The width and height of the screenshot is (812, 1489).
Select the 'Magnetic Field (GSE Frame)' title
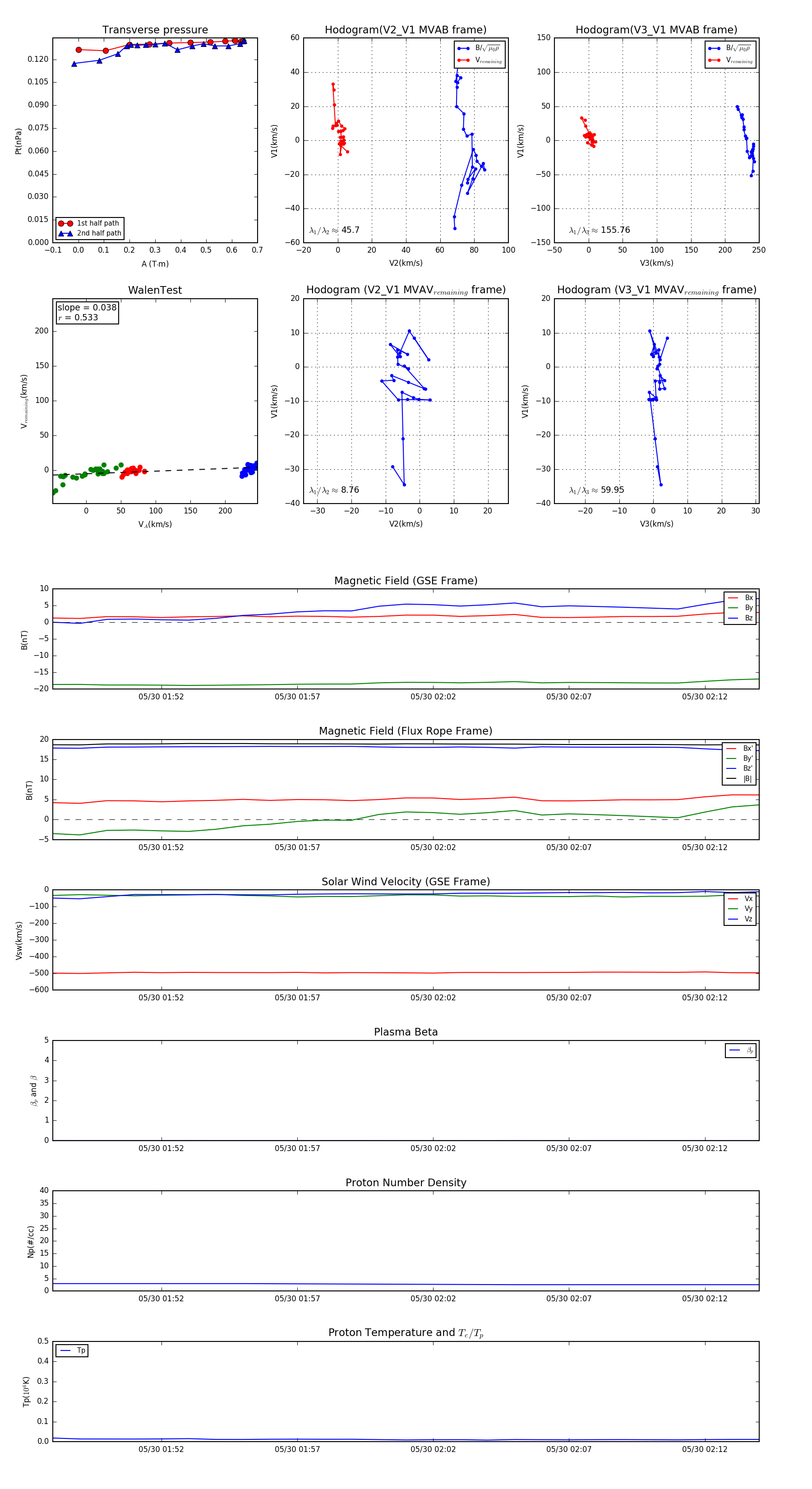pos(406,581)
